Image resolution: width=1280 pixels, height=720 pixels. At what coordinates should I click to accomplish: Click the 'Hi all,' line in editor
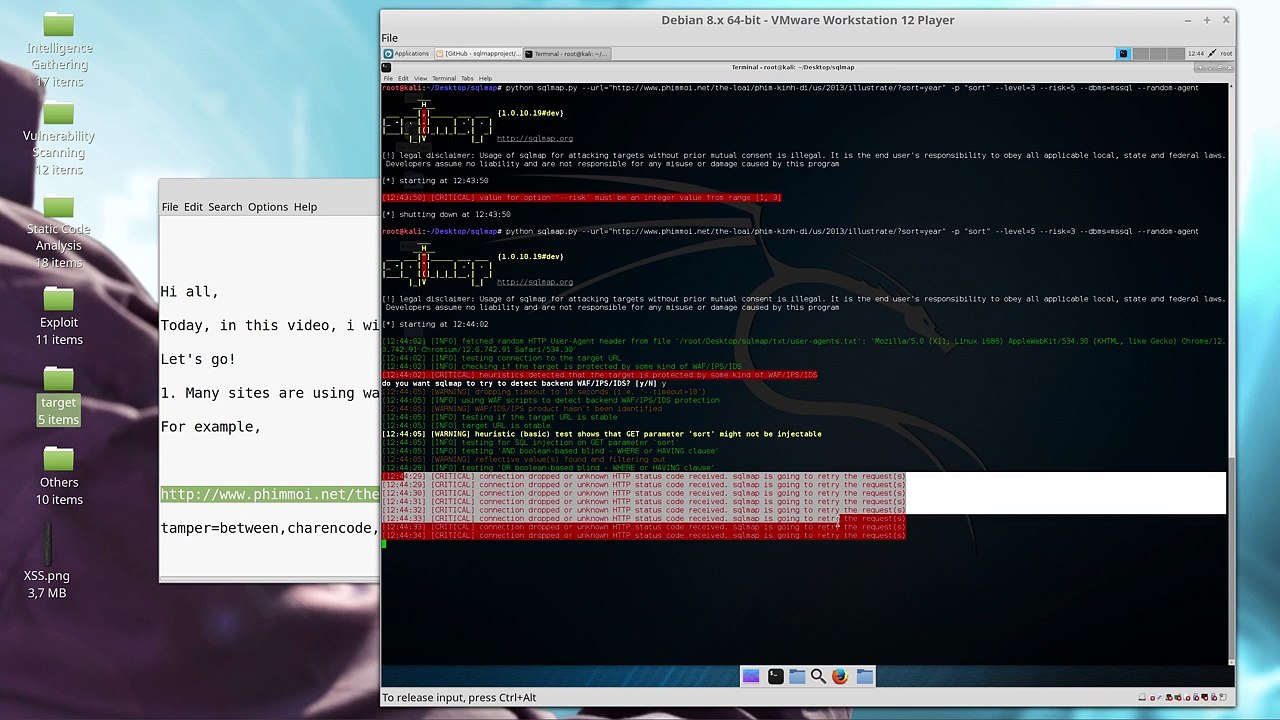tap(189, 292)
